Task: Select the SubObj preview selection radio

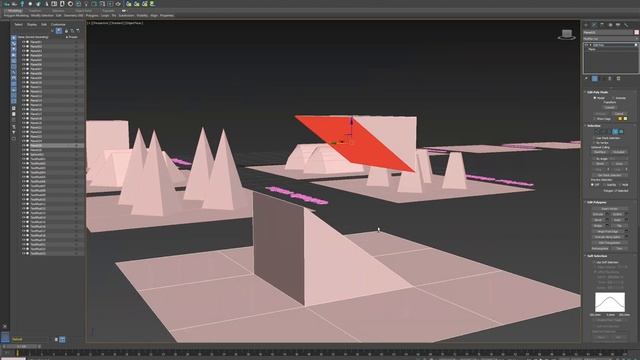Action: coord(604,185)
